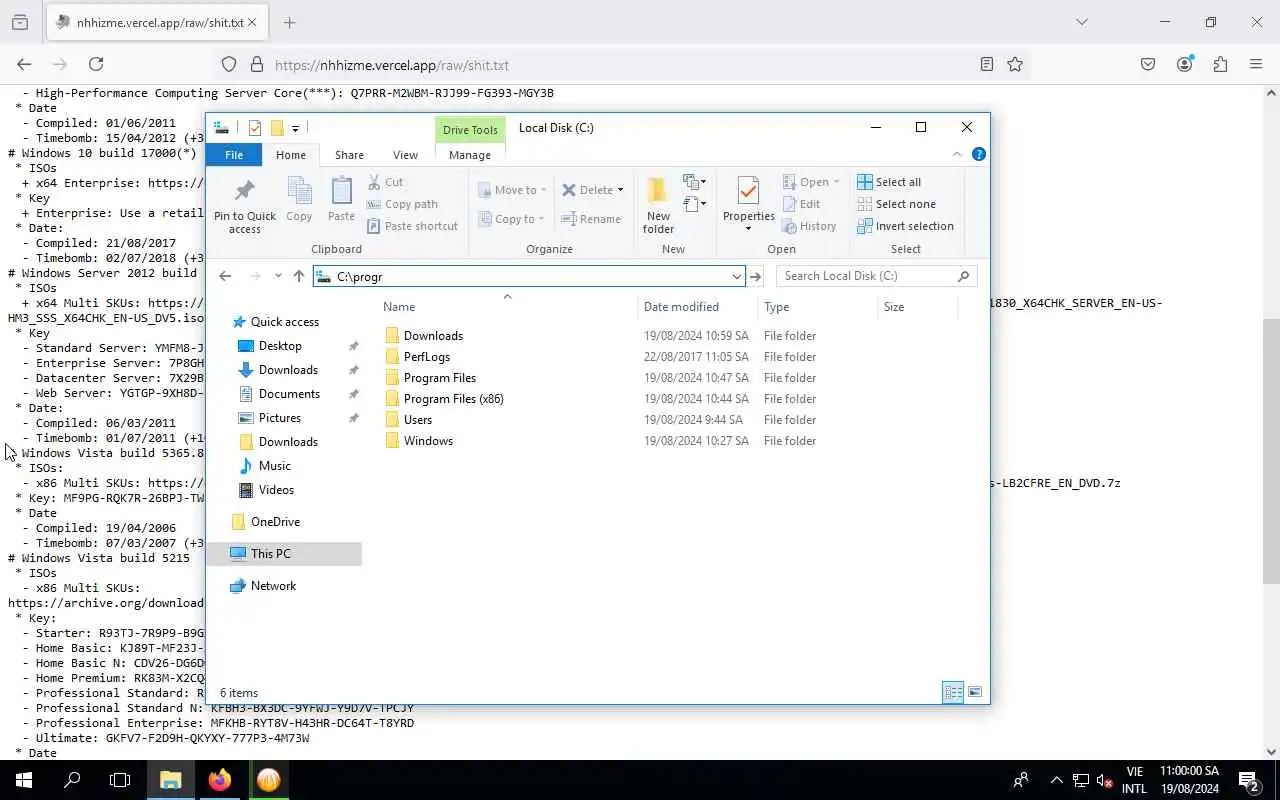
Task: Open recent locations dropdown in Explorer
Action: (277, 276)
